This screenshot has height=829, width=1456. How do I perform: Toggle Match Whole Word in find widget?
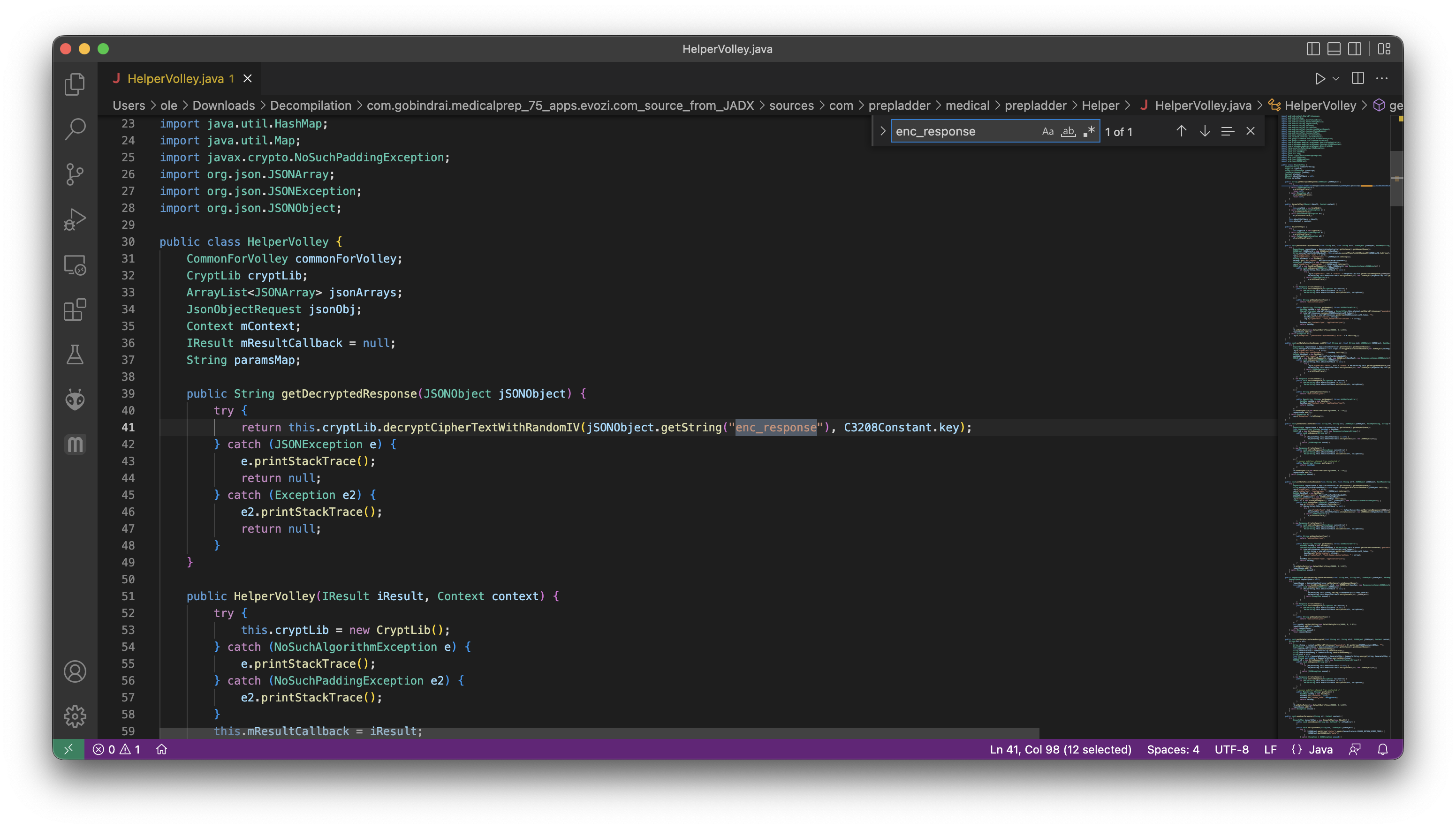(1068, 131)
